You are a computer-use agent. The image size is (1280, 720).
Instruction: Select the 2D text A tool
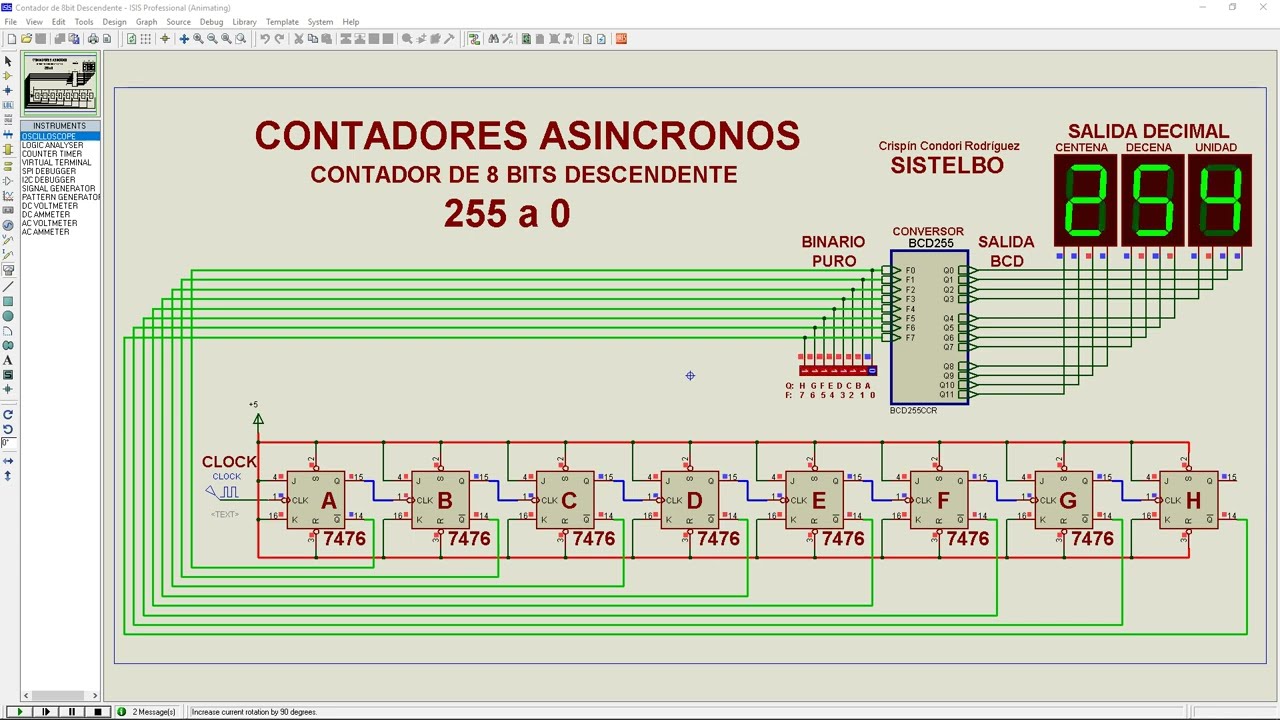point(8,360)
